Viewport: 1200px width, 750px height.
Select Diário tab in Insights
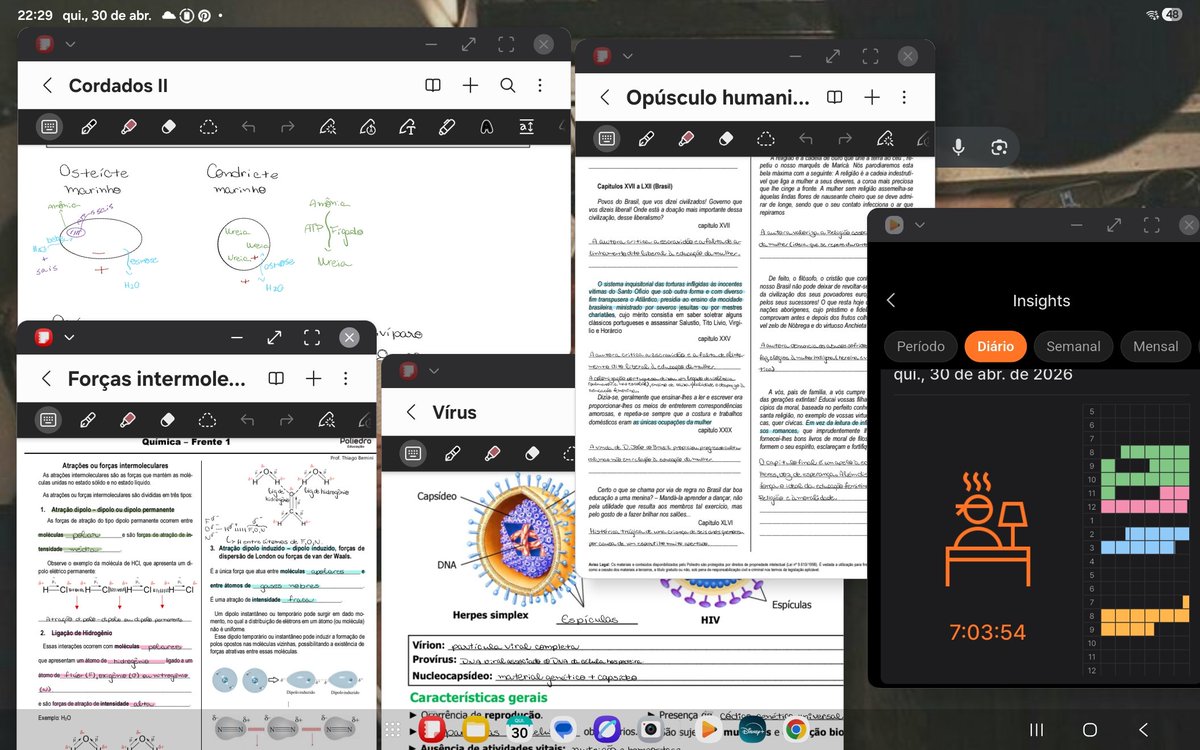tap(995, 347)
